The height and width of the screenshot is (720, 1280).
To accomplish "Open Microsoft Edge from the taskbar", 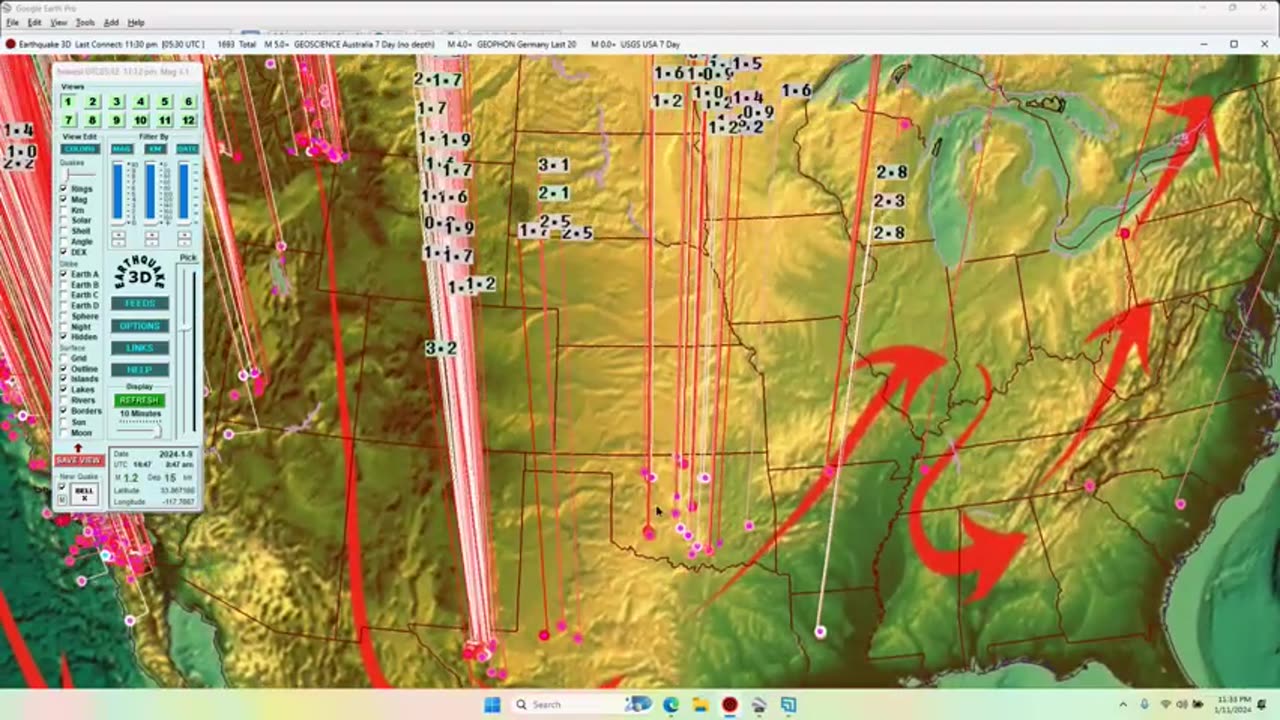I will tap(670, 705).
